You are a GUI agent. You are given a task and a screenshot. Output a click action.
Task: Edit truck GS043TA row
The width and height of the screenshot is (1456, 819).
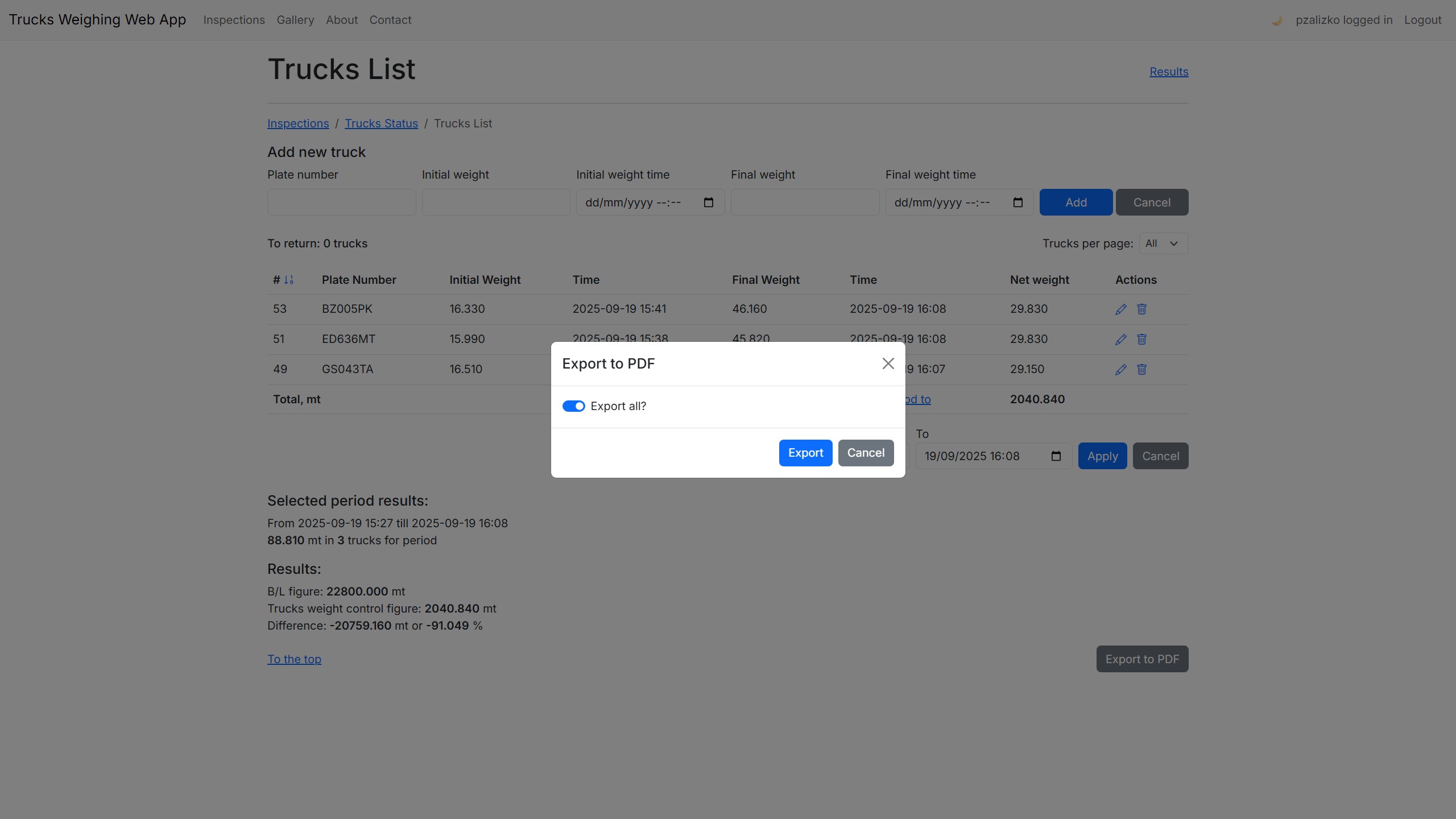1120,370
